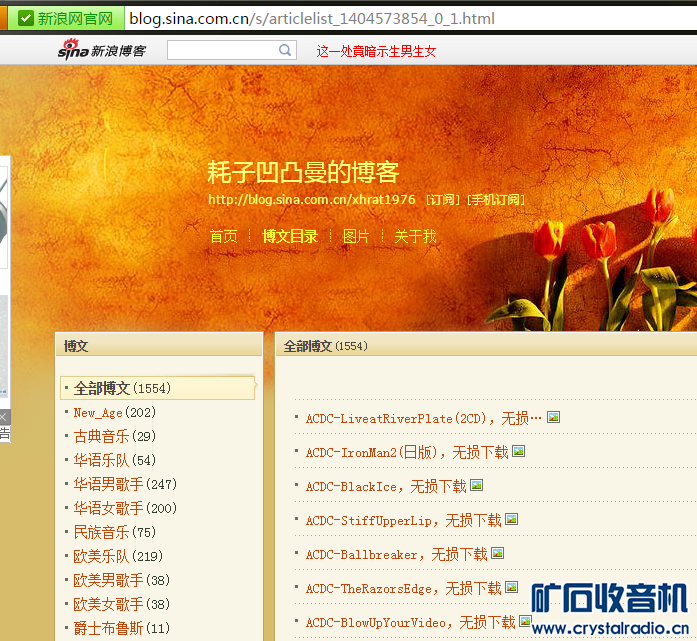Open the 关于我 about tab
Viewport: 697px width, 641px height.
[x=415, y=236]
